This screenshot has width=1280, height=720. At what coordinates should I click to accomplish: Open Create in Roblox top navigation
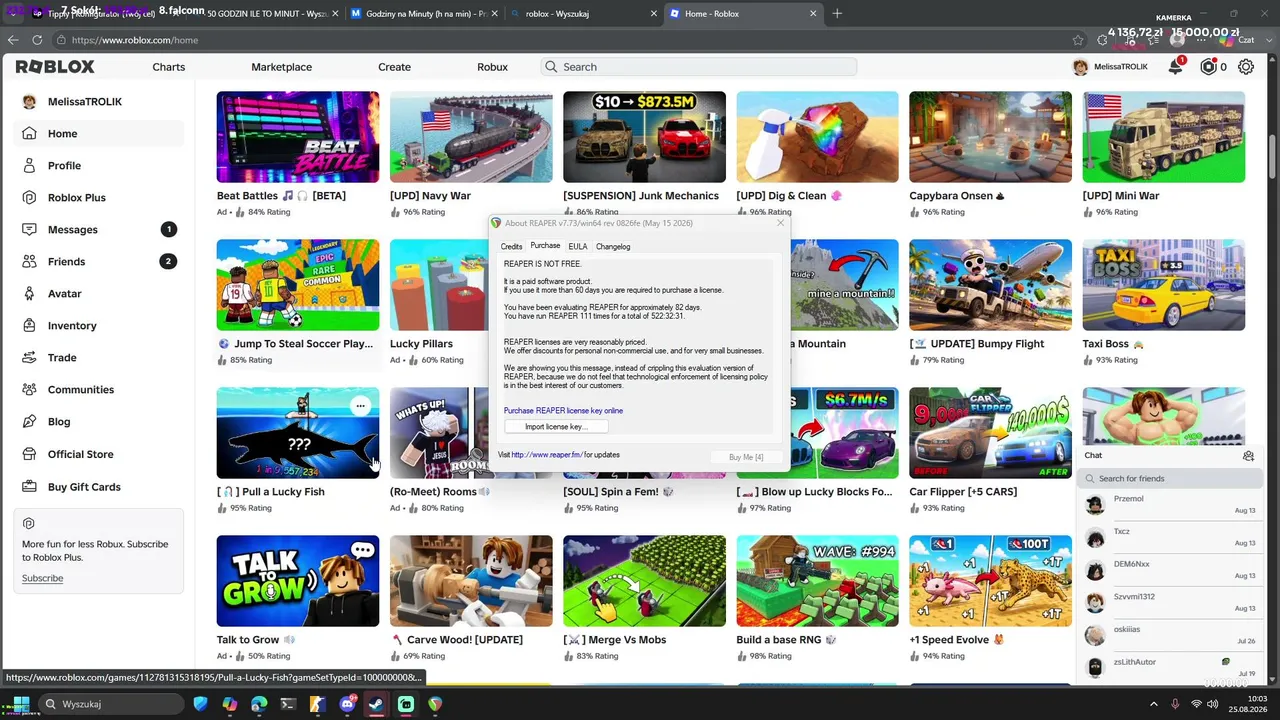(394, 67)
